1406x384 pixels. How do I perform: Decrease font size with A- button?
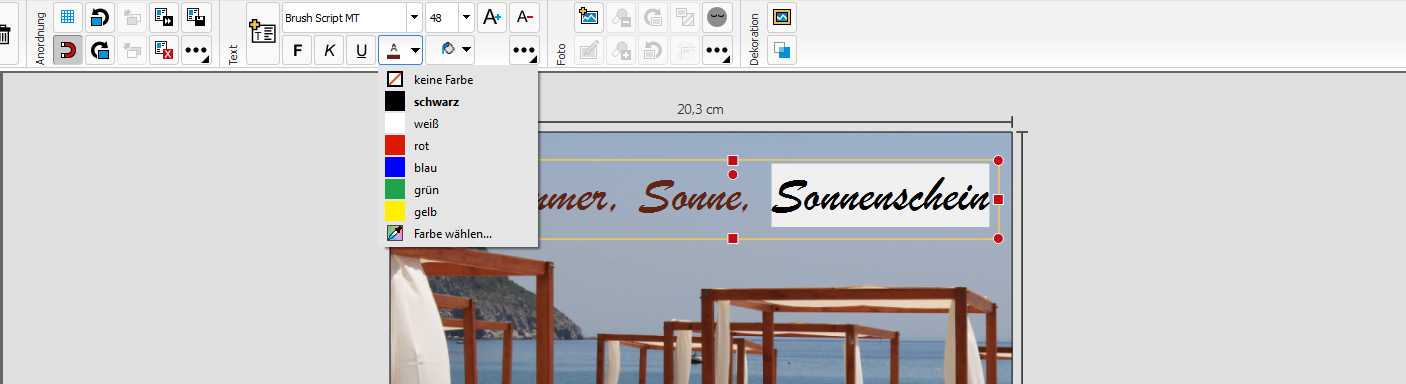tap(525, 17)
